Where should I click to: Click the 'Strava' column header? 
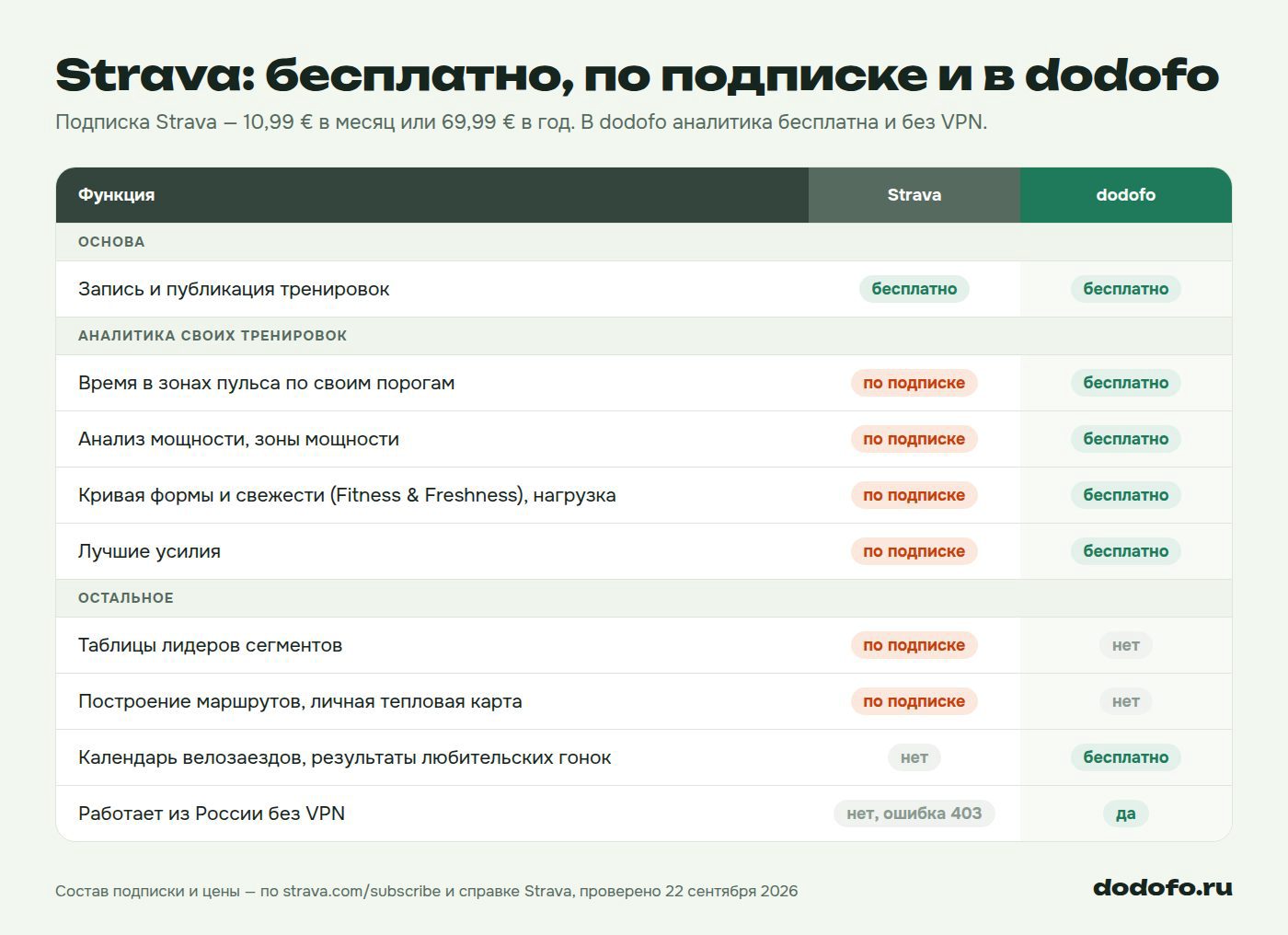coord(914,194)
